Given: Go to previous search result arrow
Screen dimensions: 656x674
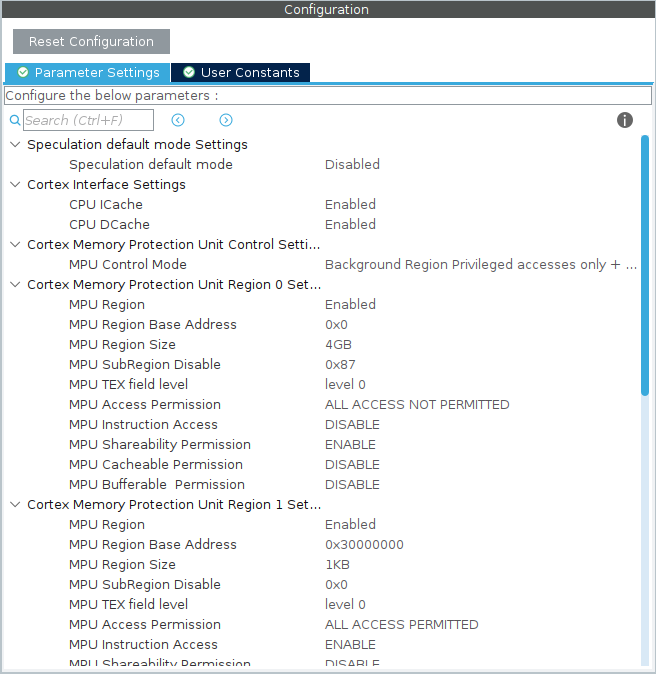Looking at the screenshot, I should tap(178, 120).
